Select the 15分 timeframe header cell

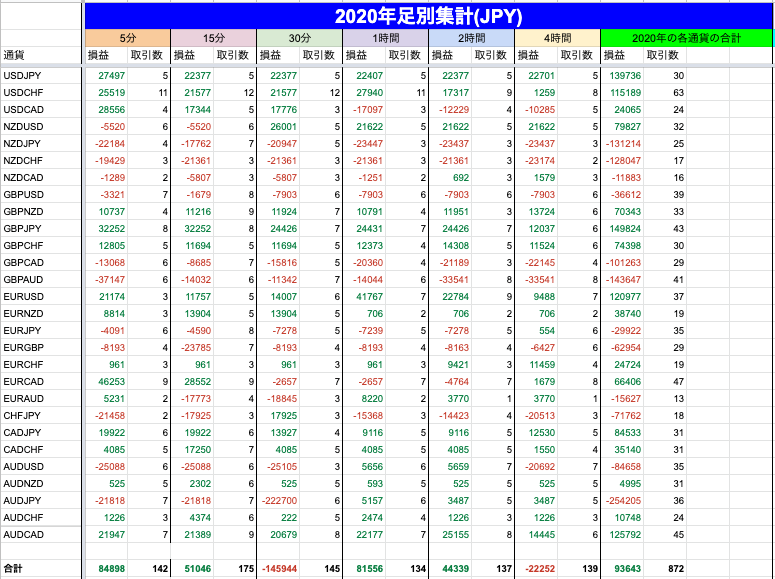[x=213, y=38]
